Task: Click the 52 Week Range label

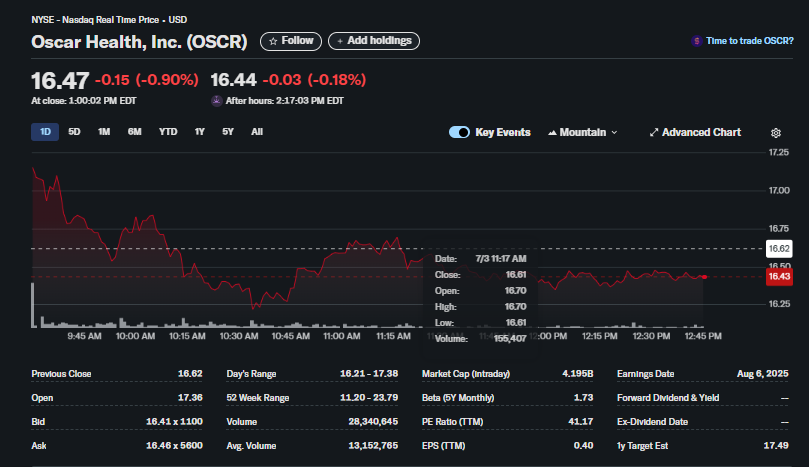Action: [257, 398]
